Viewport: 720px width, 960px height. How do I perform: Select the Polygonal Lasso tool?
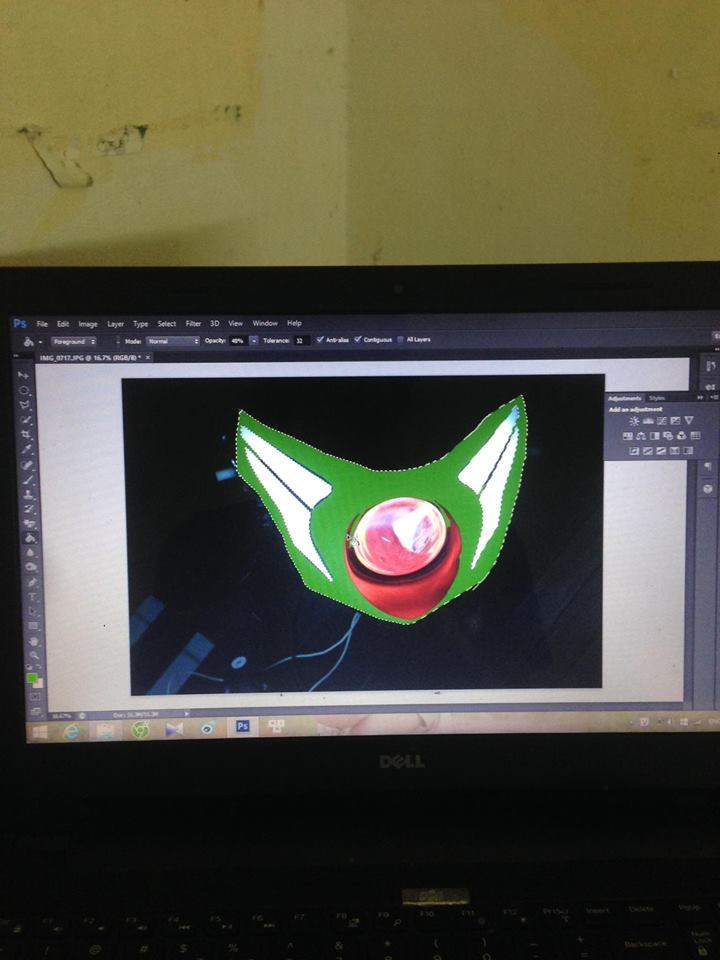tap(25, 404)
